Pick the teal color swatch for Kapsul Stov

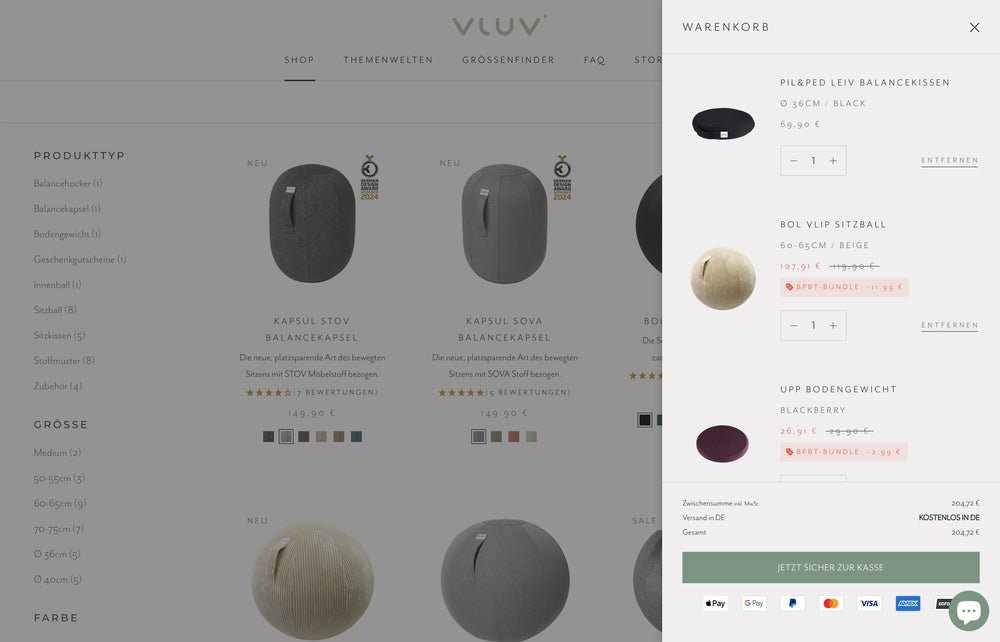pyautogui.click(x=357, y=437)
